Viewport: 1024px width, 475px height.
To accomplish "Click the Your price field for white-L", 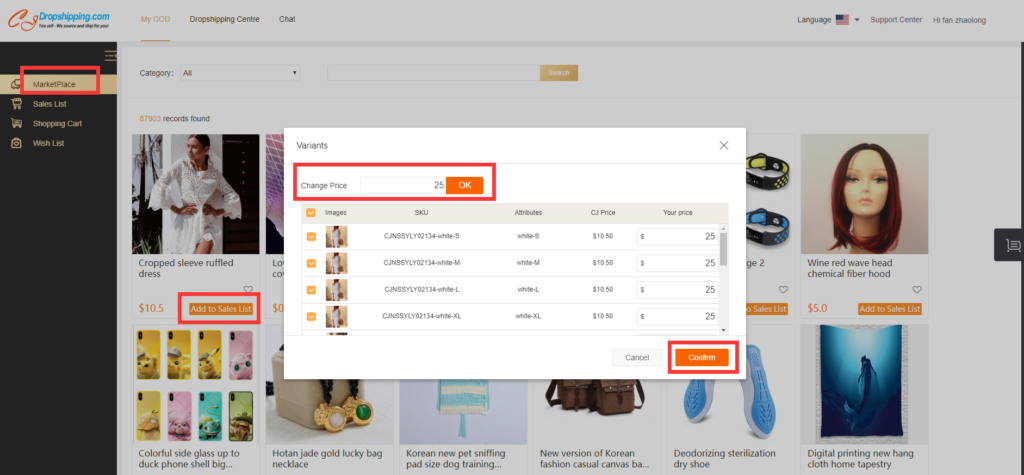I will 677,289.
